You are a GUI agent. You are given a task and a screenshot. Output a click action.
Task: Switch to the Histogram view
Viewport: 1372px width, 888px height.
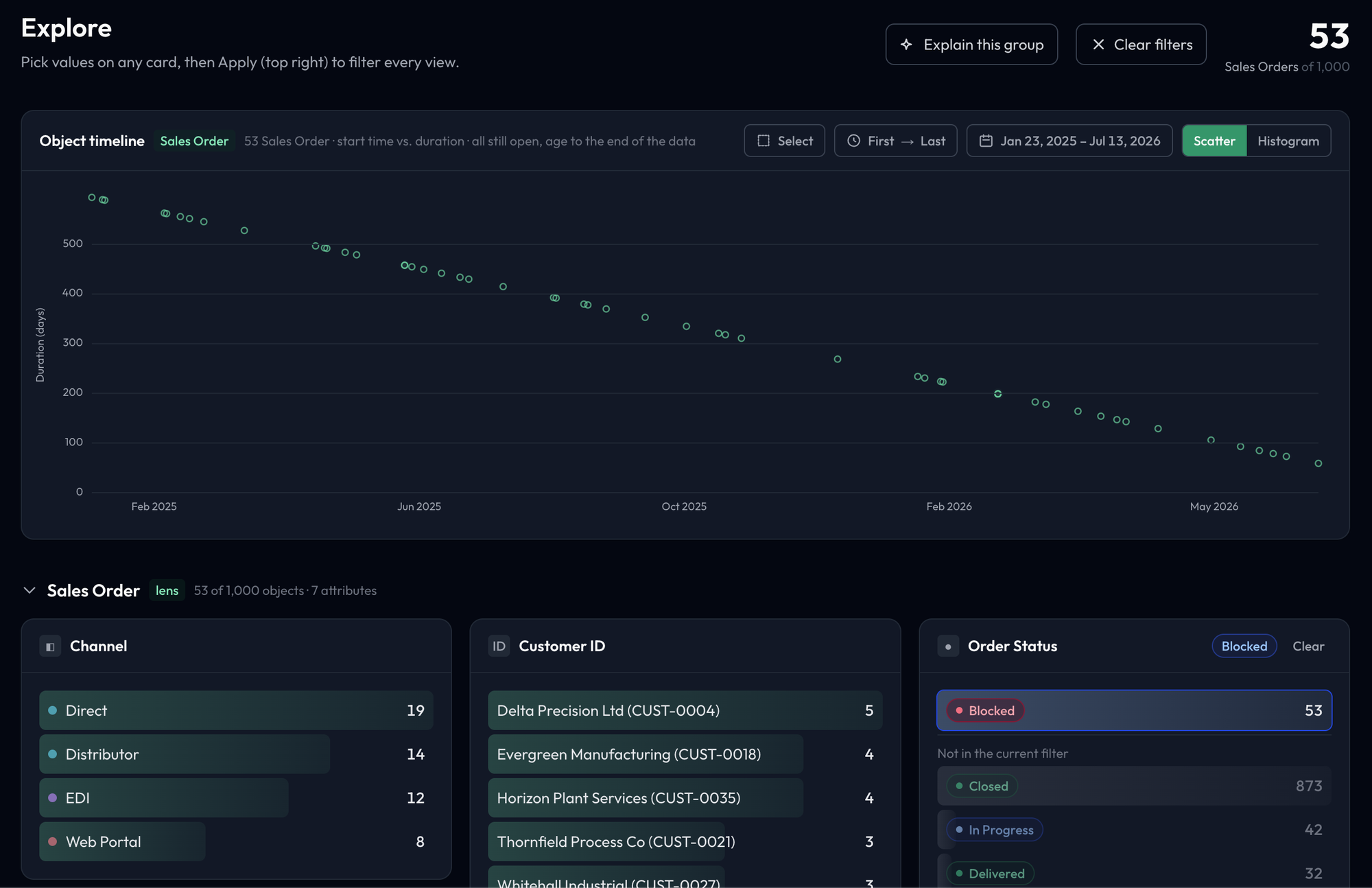tap(1288, 141)
